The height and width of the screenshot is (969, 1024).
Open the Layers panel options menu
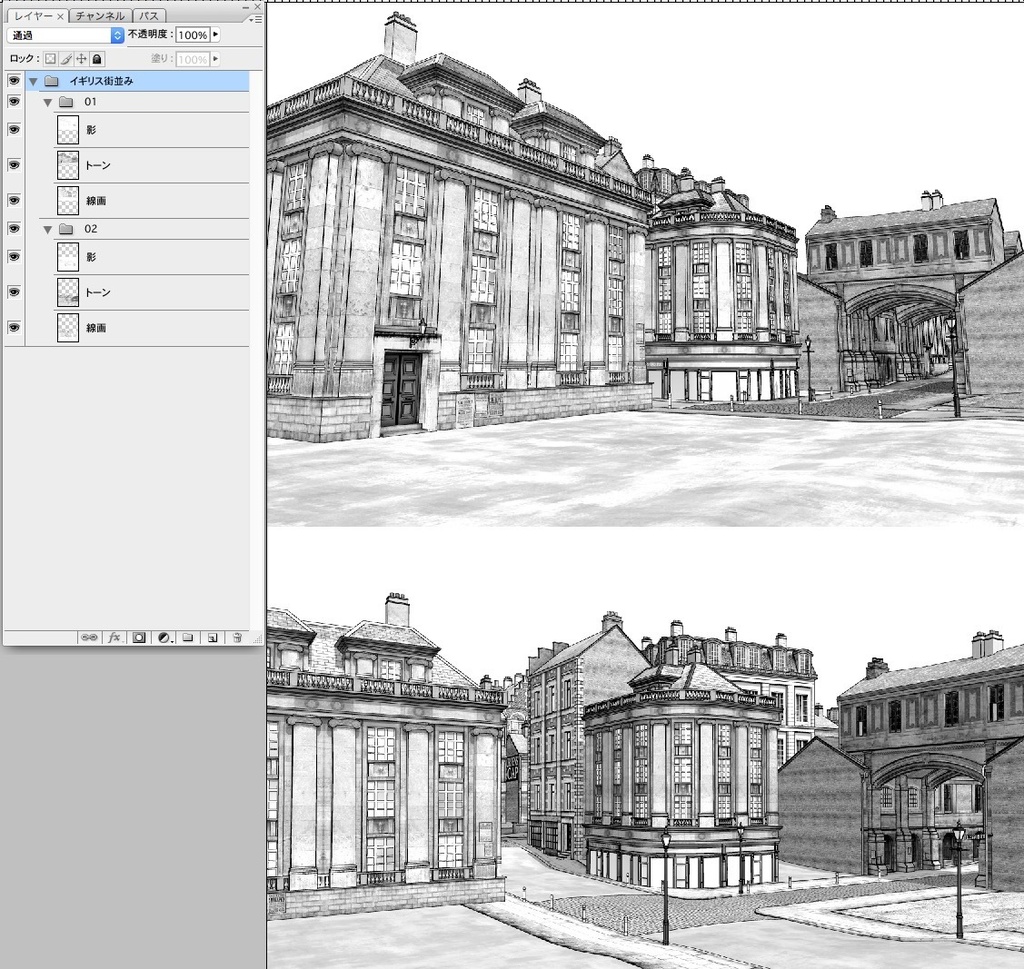coord(257,20)
